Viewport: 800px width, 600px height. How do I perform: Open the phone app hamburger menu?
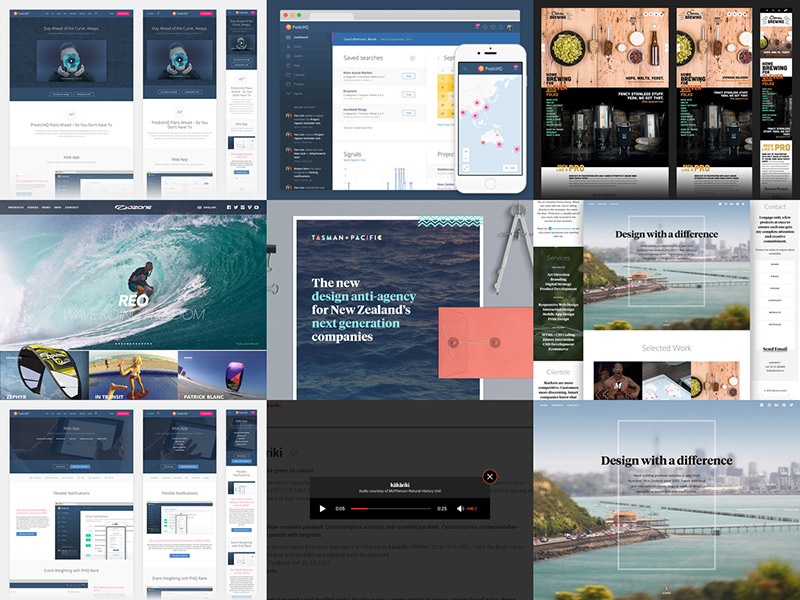[465, 68]
